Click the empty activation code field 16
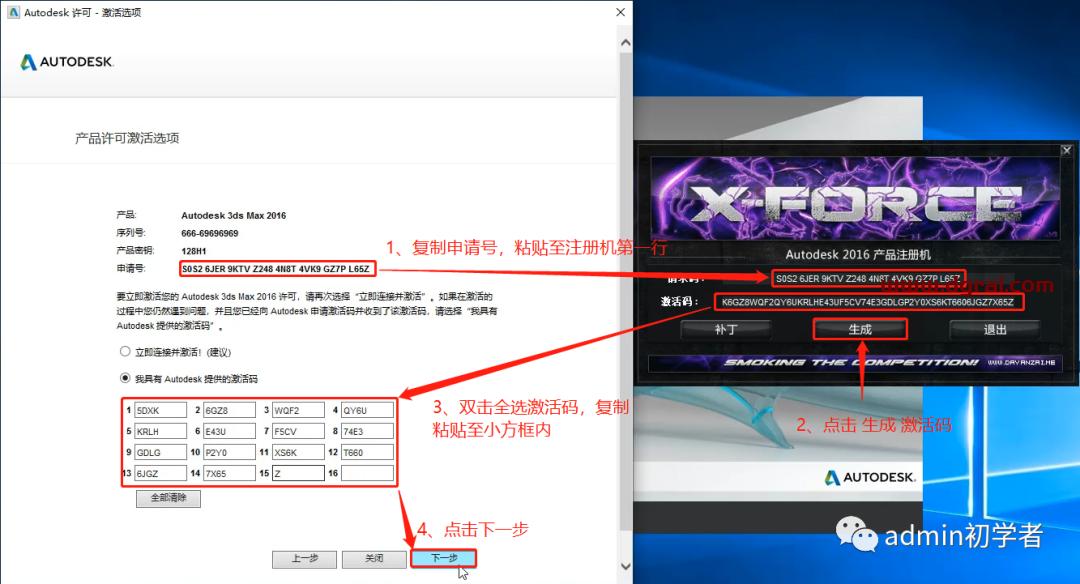This screenshot has height=584, width=1080. pyautogui.click(x=367, y=473)
